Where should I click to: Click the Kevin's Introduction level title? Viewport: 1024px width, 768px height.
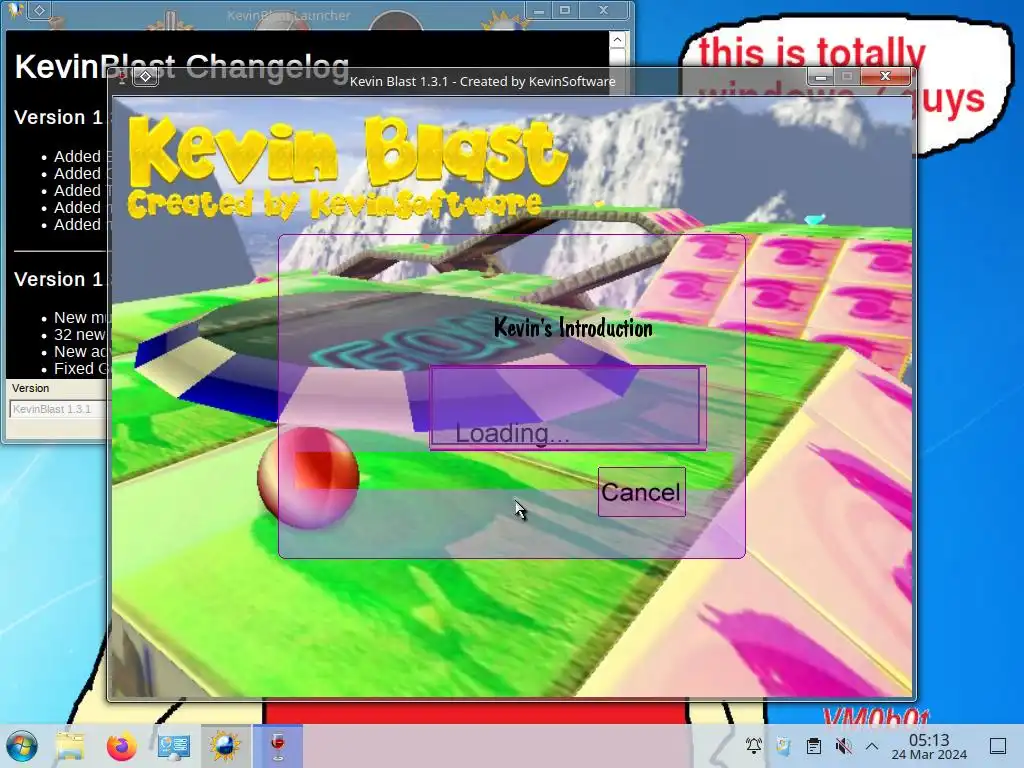pyautogui.click(x=573, y=328)
